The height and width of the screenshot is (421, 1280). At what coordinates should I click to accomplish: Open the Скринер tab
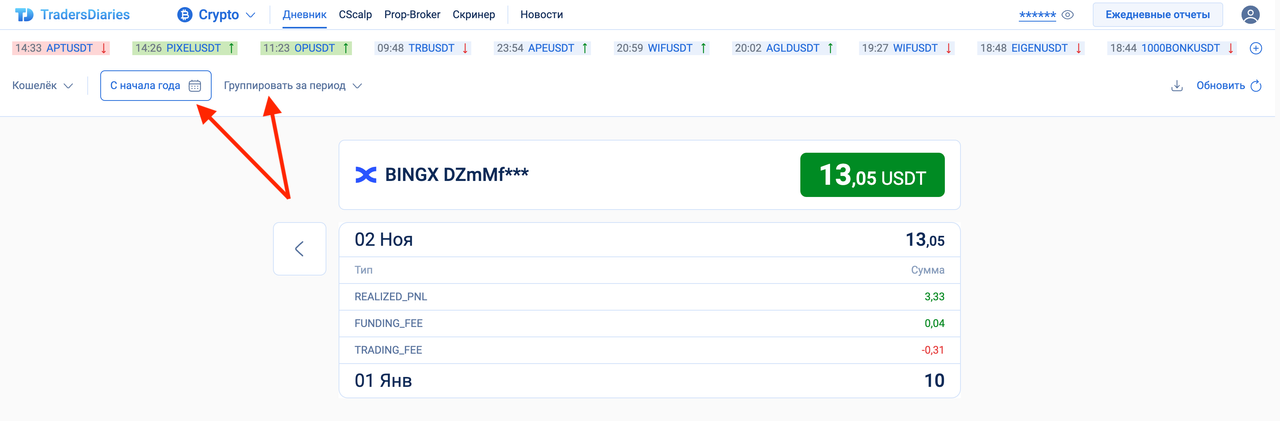474,15
